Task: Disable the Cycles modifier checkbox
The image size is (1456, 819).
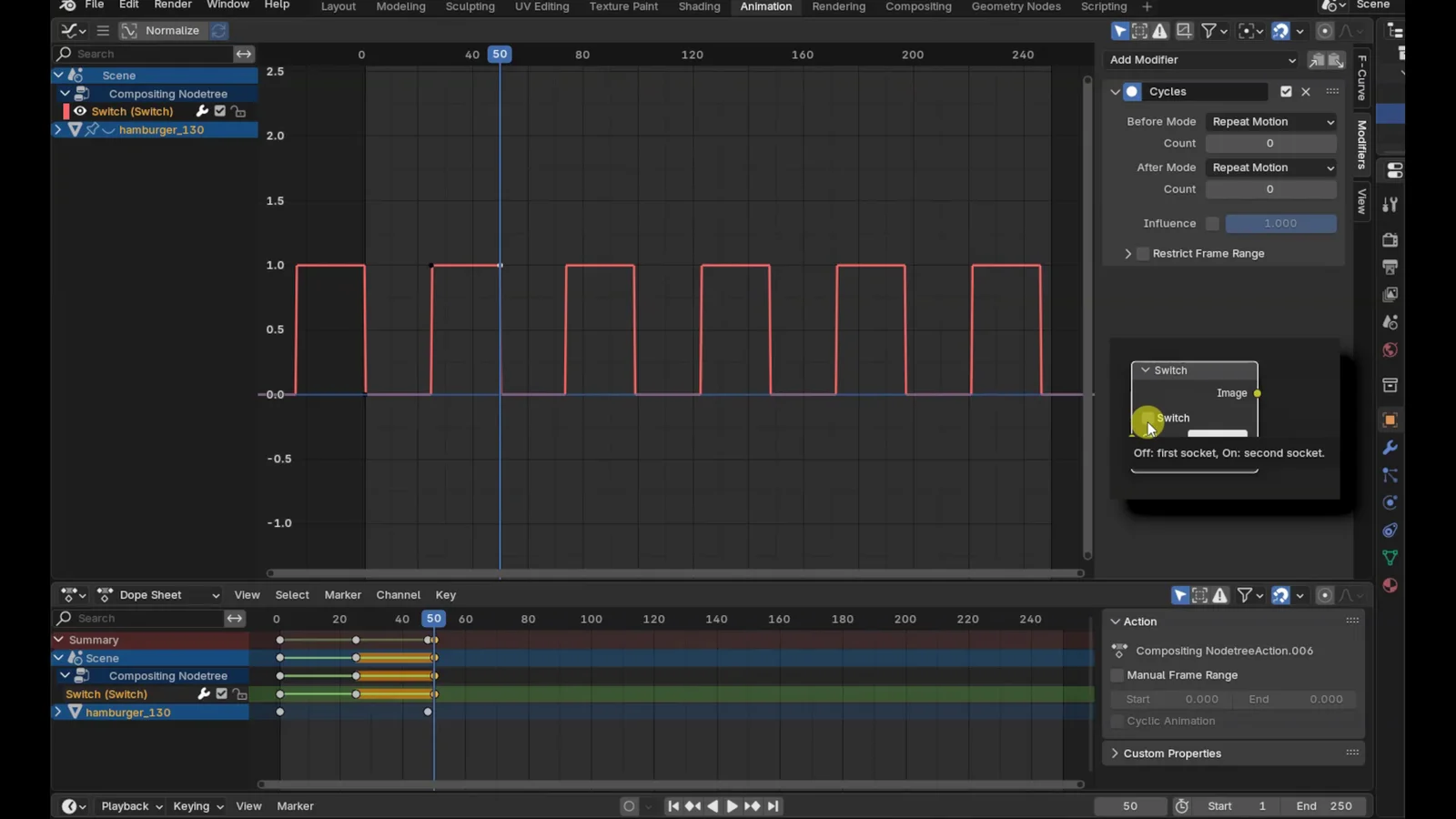Action: pos(1286,92)
